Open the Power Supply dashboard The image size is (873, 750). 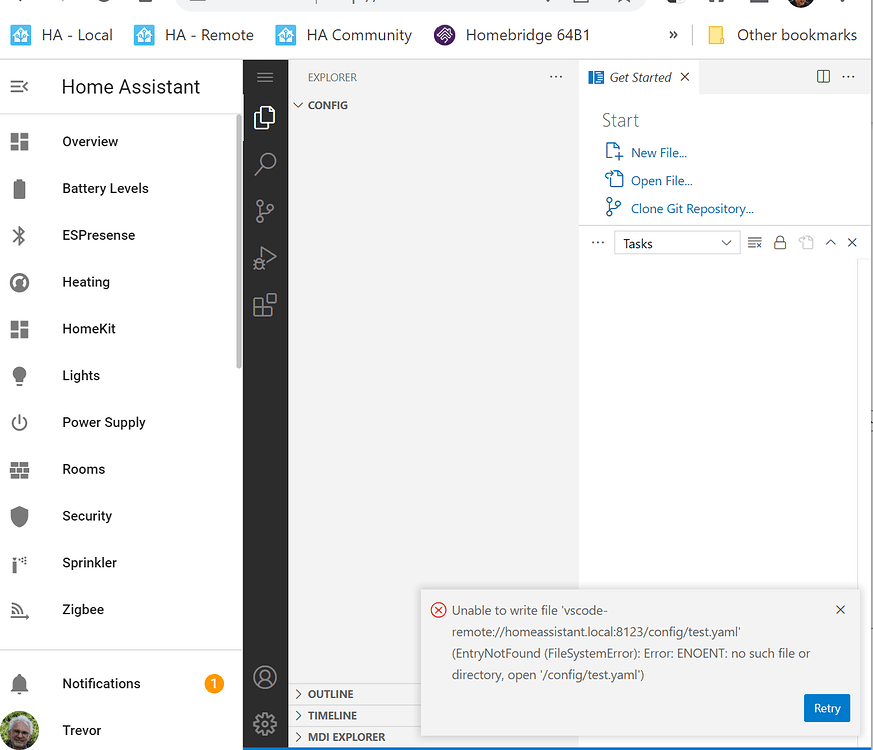(121, 422)
